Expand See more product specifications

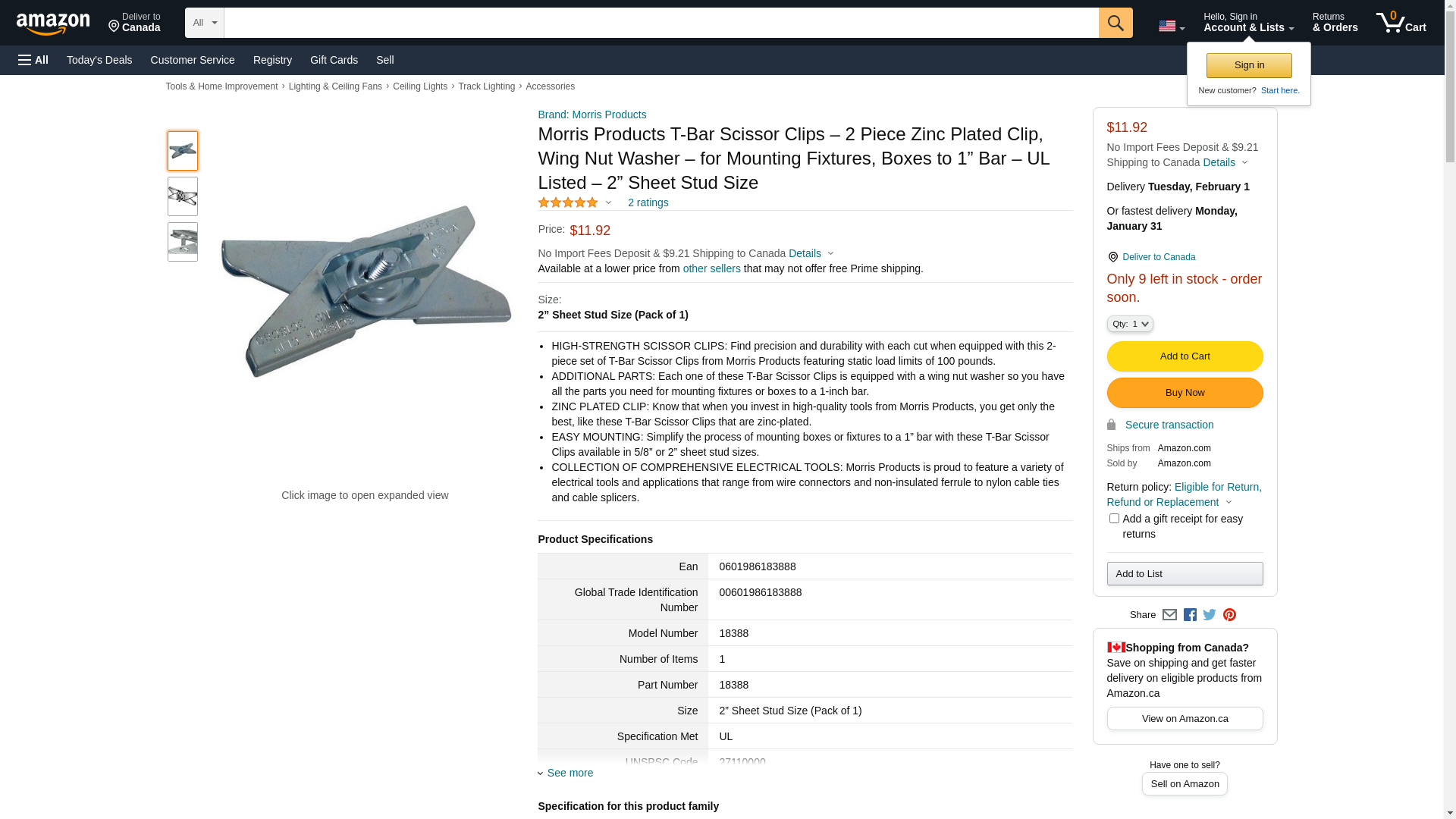[570, 773]
